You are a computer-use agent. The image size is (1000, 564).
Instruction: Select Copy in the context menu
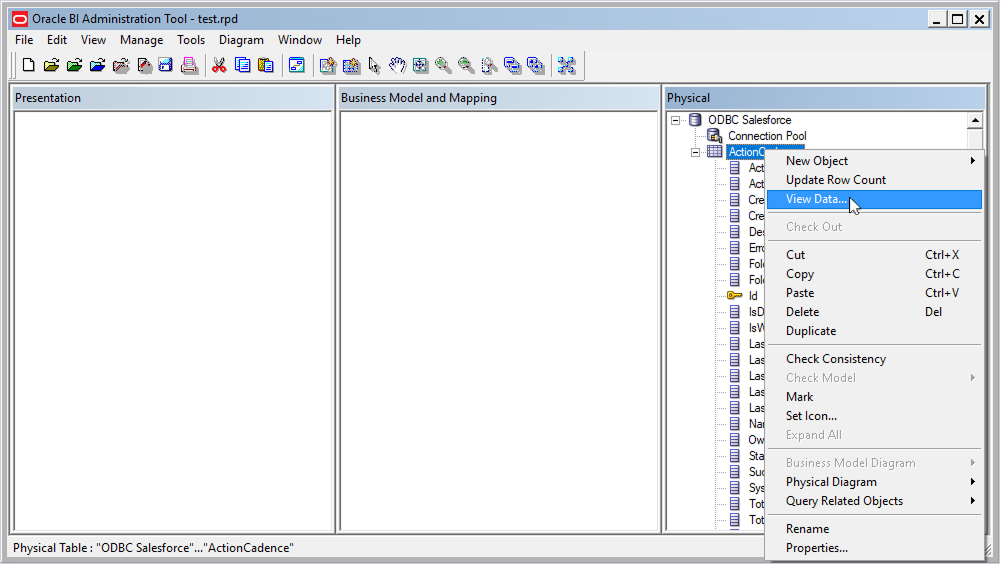click(x=874, y=274)
